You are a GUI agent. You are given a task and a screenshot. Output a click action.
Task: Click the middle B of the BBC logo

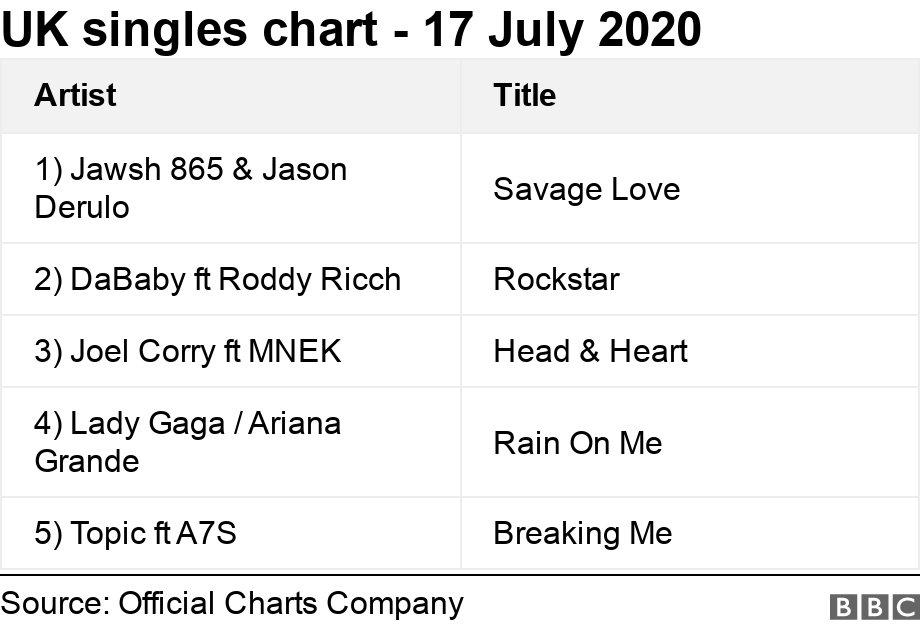[x=874, y=607]
